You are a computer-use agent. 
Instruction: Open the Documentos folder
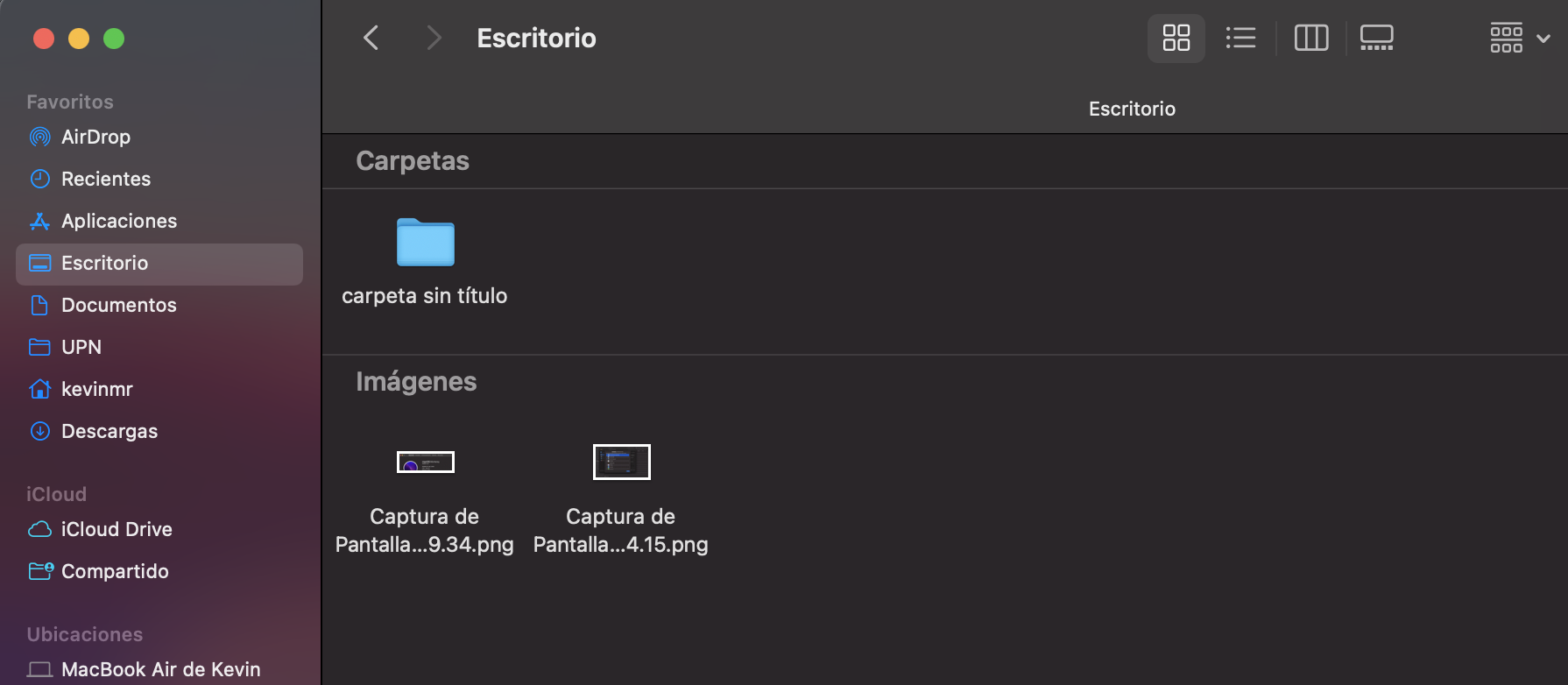point(118,305)
